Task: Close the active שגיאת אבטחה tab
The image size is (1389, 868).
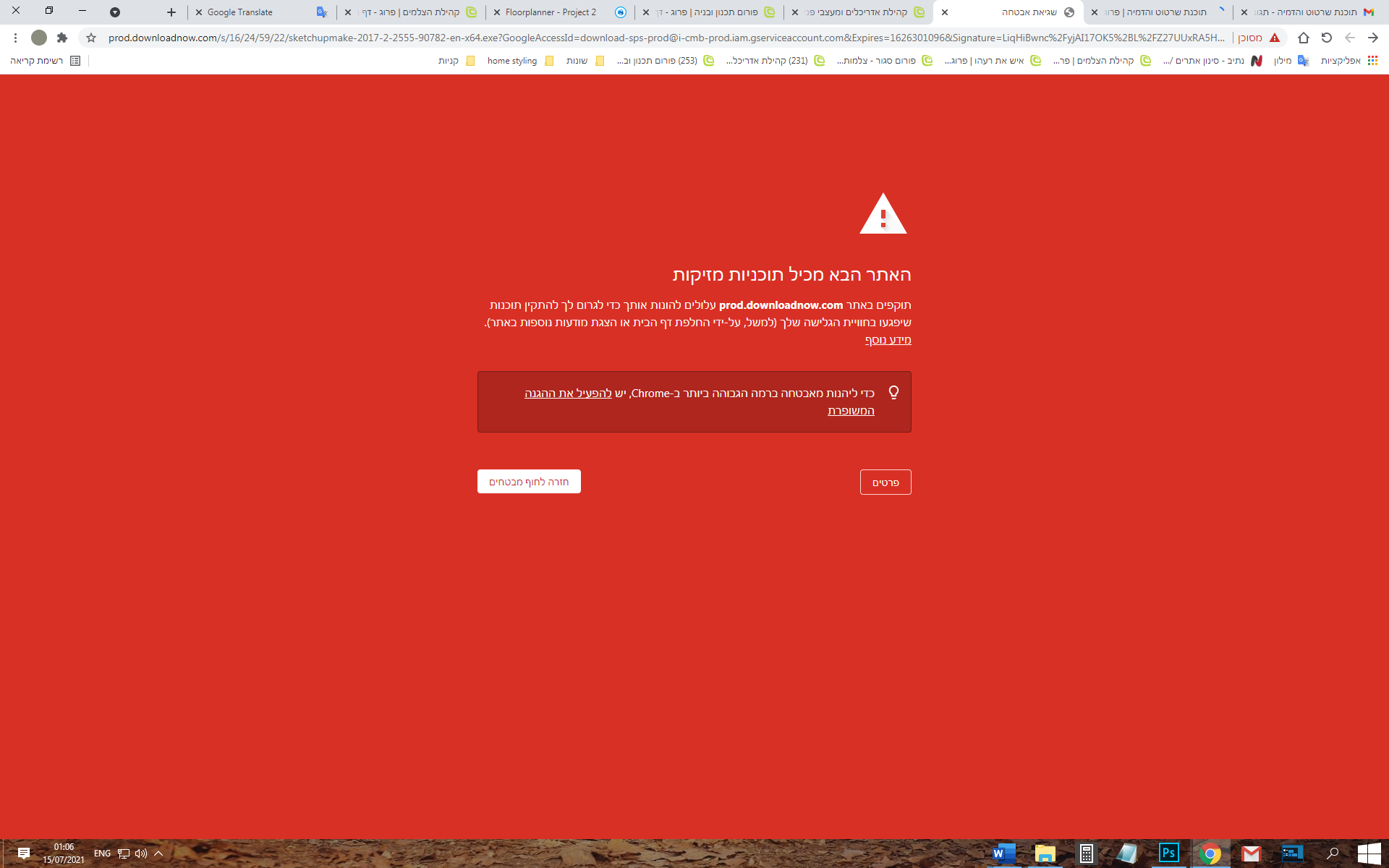Action: click(945, 12)
